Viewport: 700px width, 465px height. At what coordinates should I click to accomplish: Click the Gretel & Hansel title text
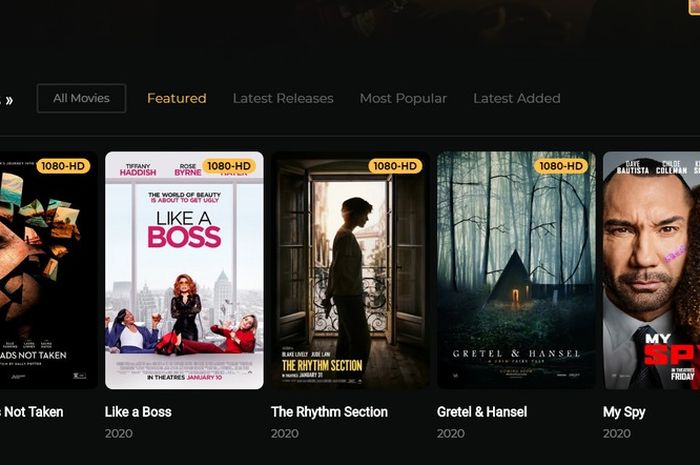482,412
